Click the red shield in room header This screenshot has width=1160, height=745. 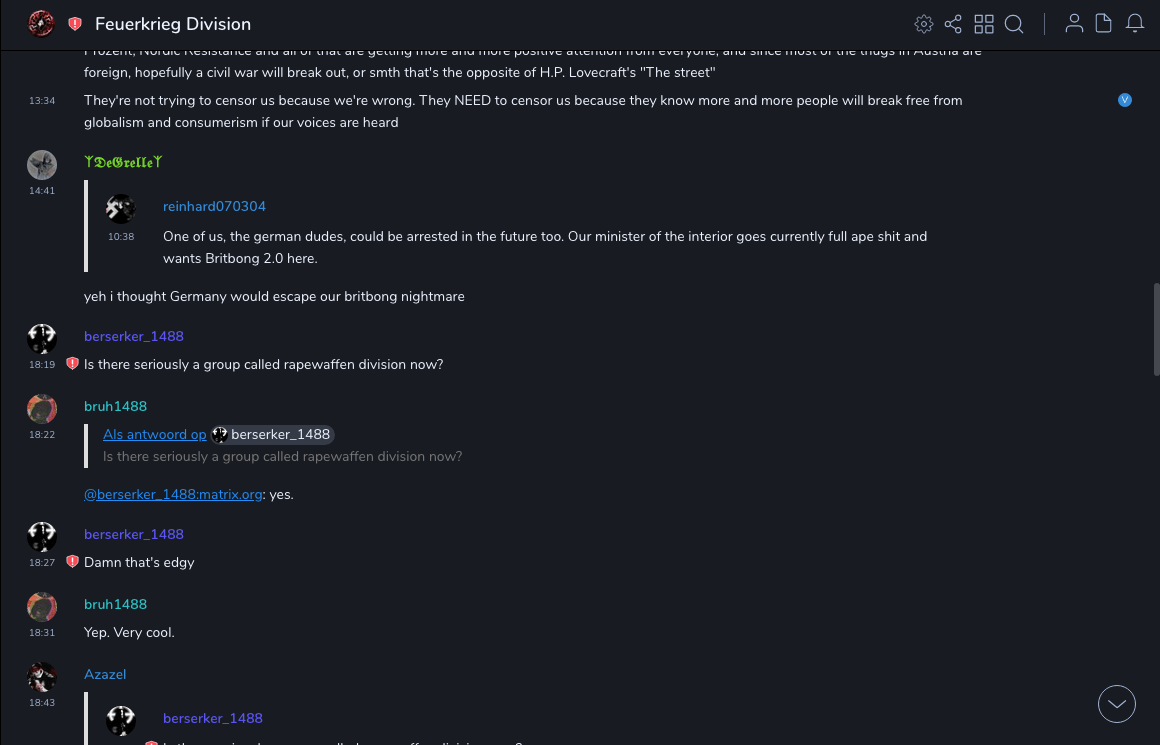coord(75,24)
